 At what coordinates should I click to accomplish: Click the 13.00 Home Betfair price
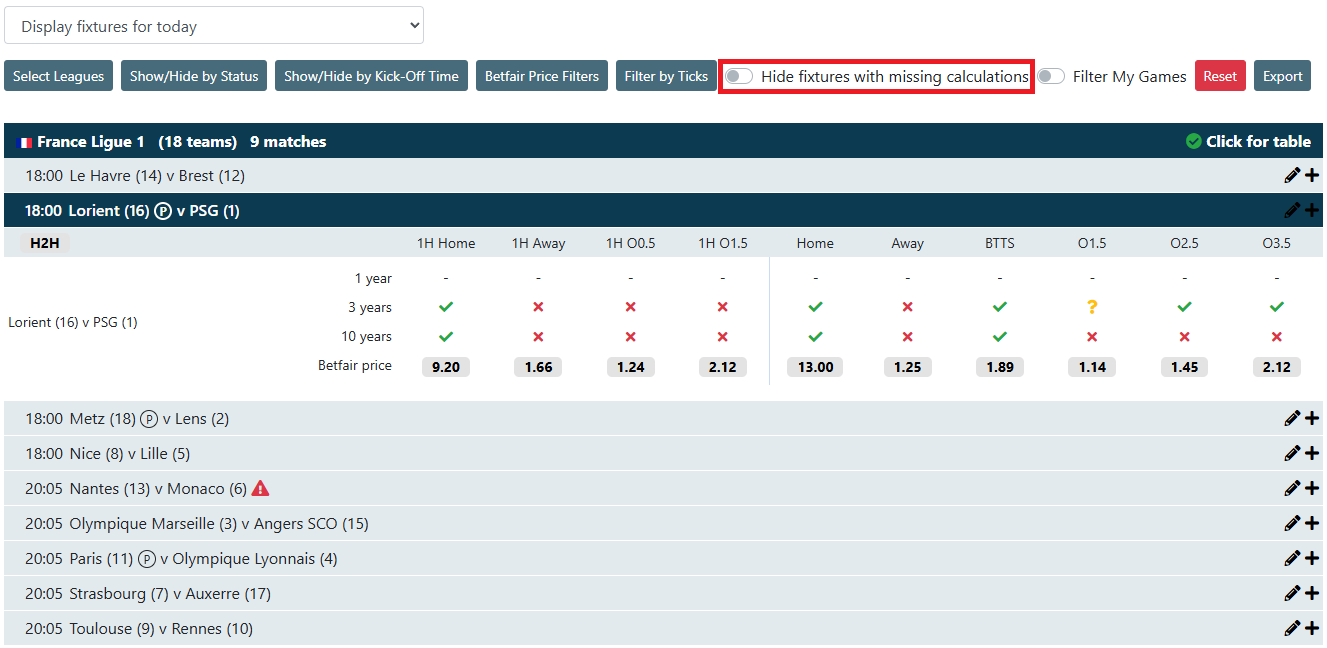[x=815, y=367]
